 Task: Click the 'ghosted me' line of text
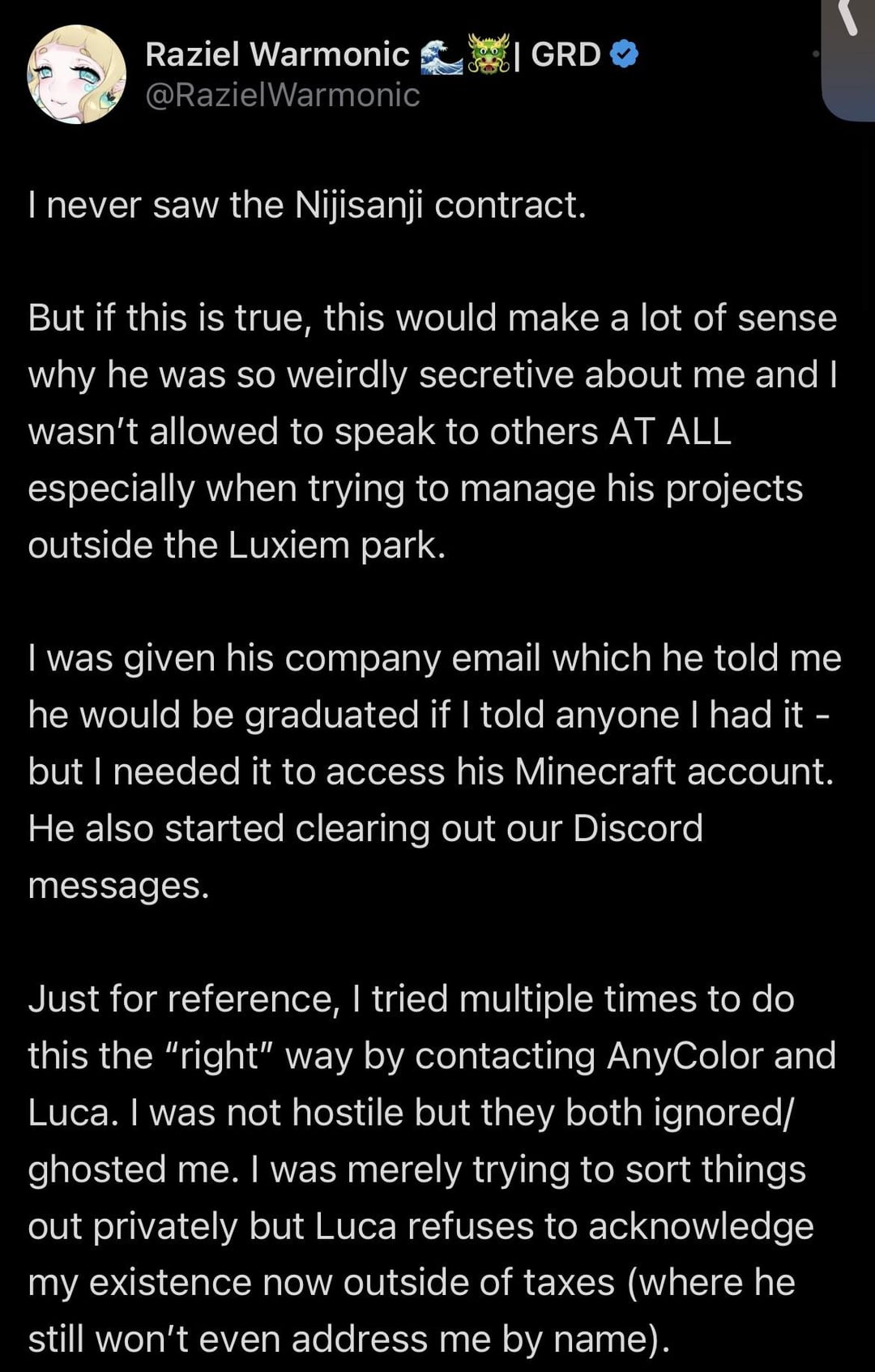416,1169
